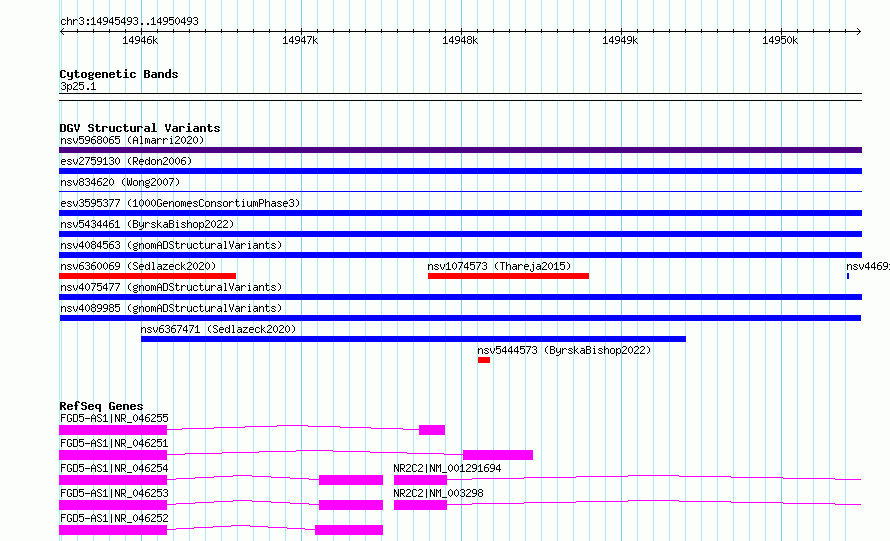Select the nsv4084563 (gnomADStructuralVariants) label
The height and width of the screenshot is (541, 890).
(171, 245)
